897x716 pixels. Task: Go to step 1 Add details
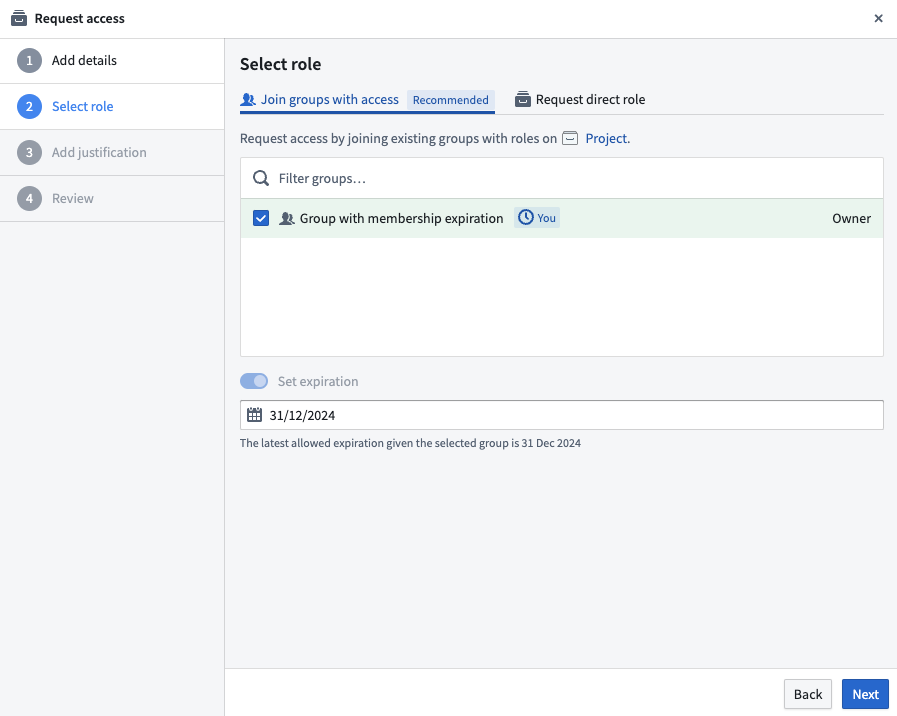[x=112, y=61]
